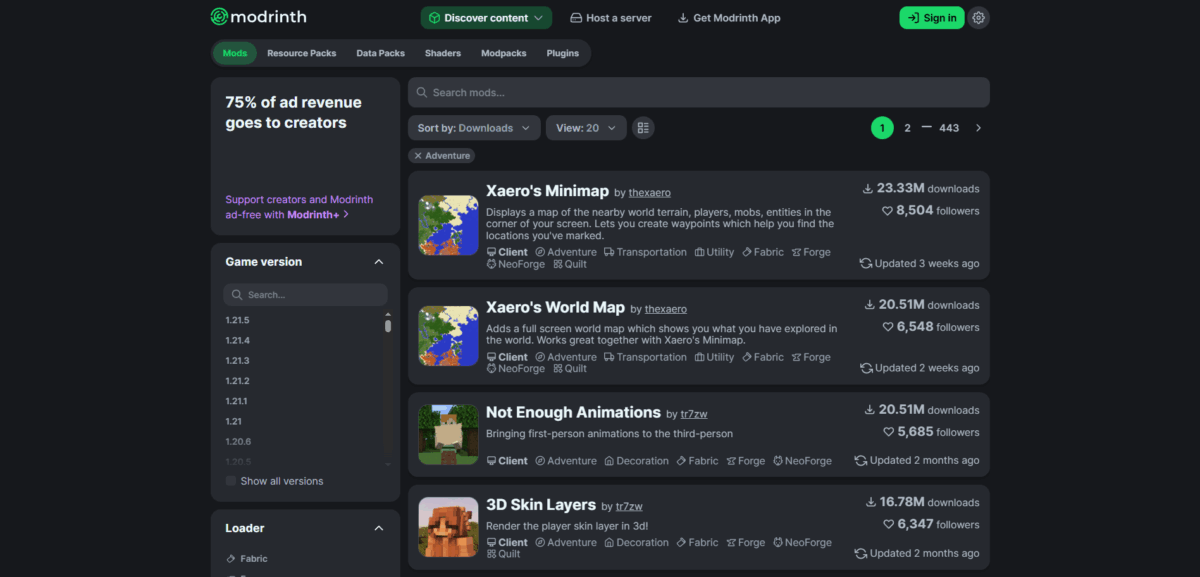Open the Sort by: Downloads dropdown
This screenshot has width=1200, height=577.
point(474,127)
